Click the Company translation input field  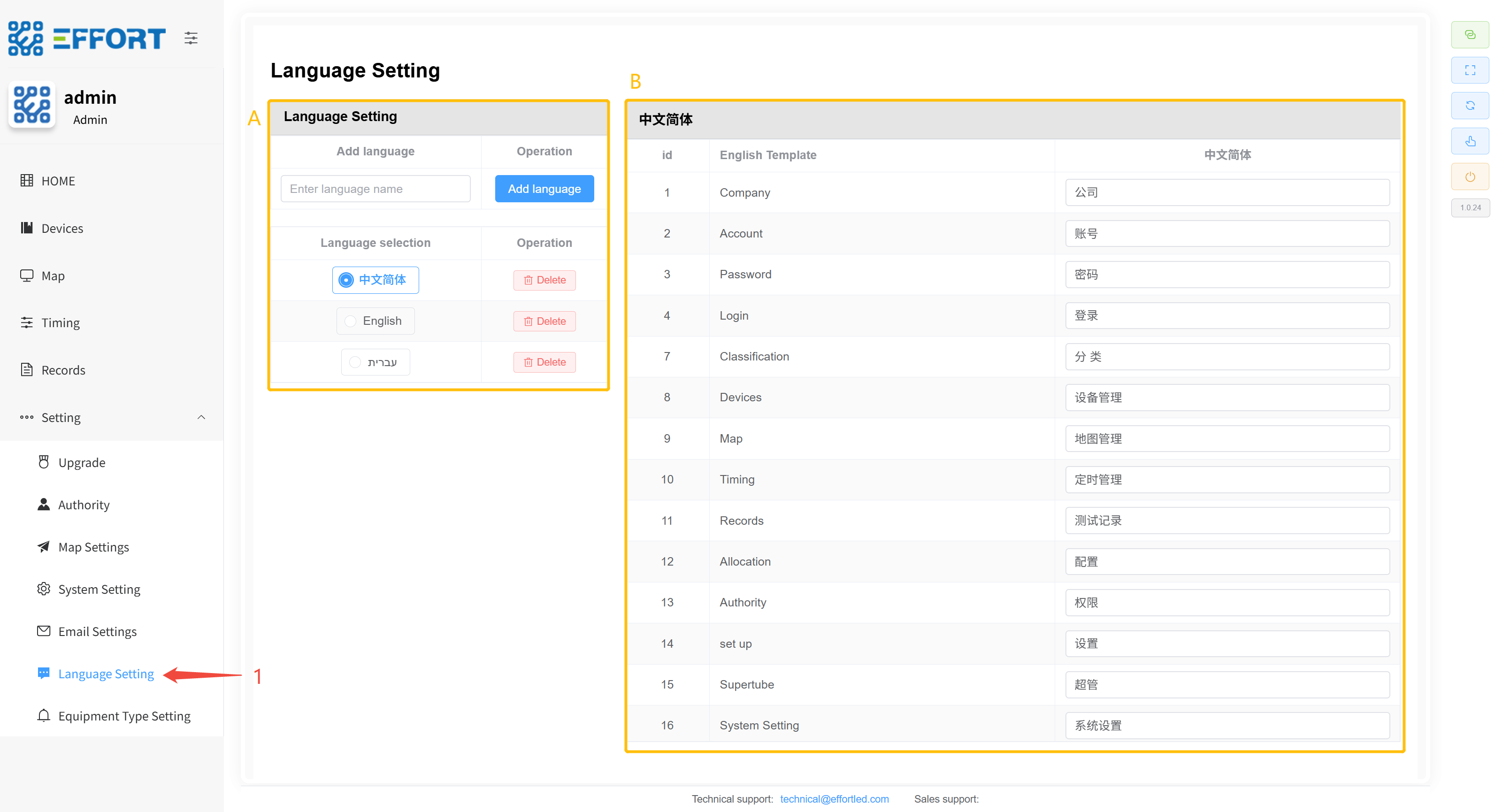click(x=1227, y=192)
